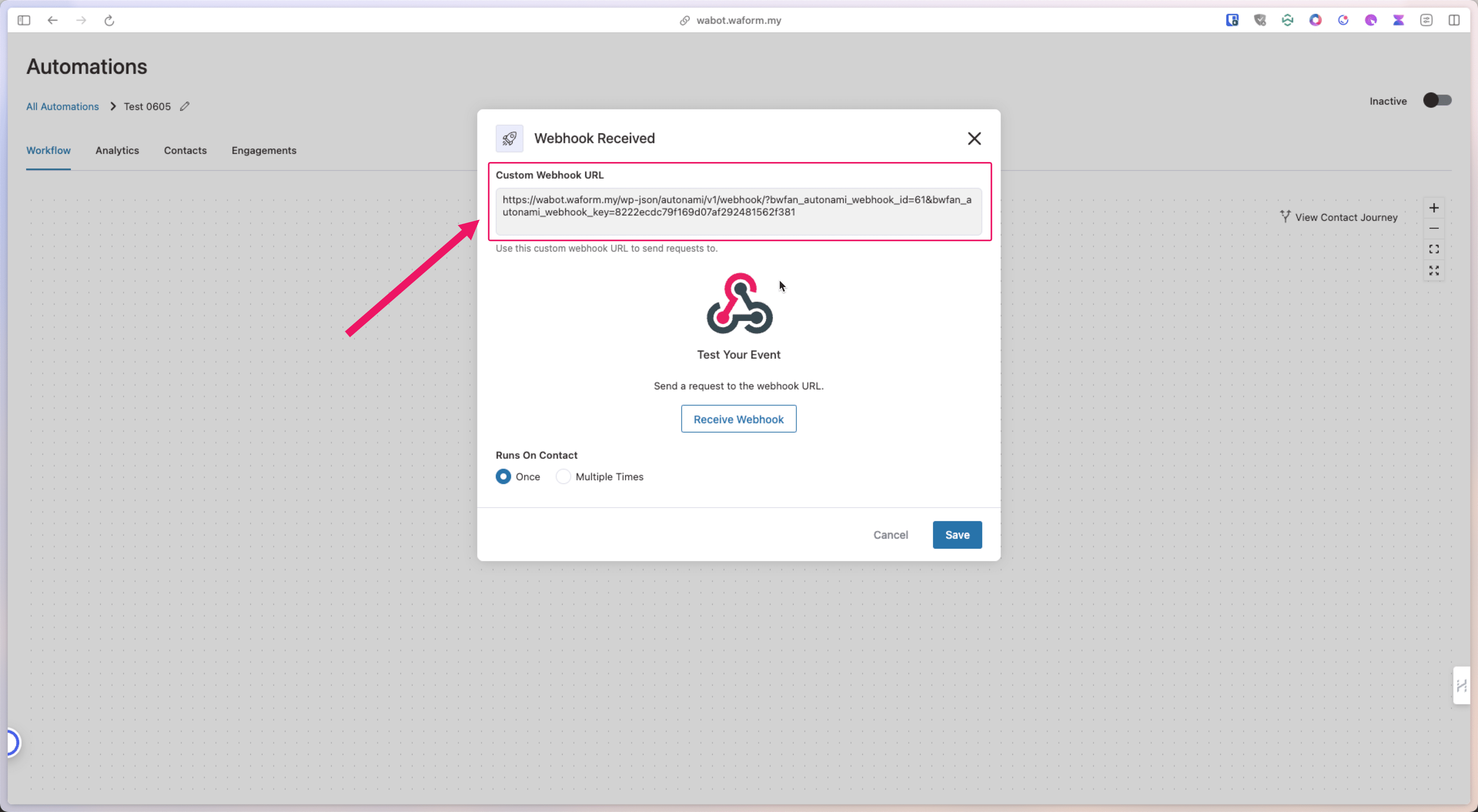The width and height of the screenshot is (1478, 812).
Task: Click the breadcrumb home All Automations icon
Action: 62,105
